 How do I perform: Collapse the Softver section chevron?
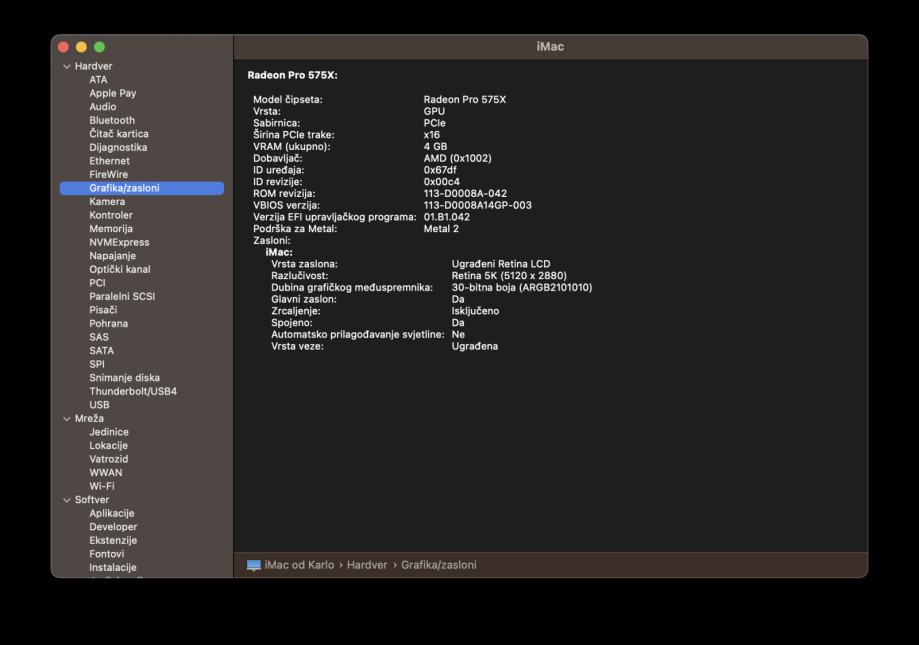click(x=67, y=500)
